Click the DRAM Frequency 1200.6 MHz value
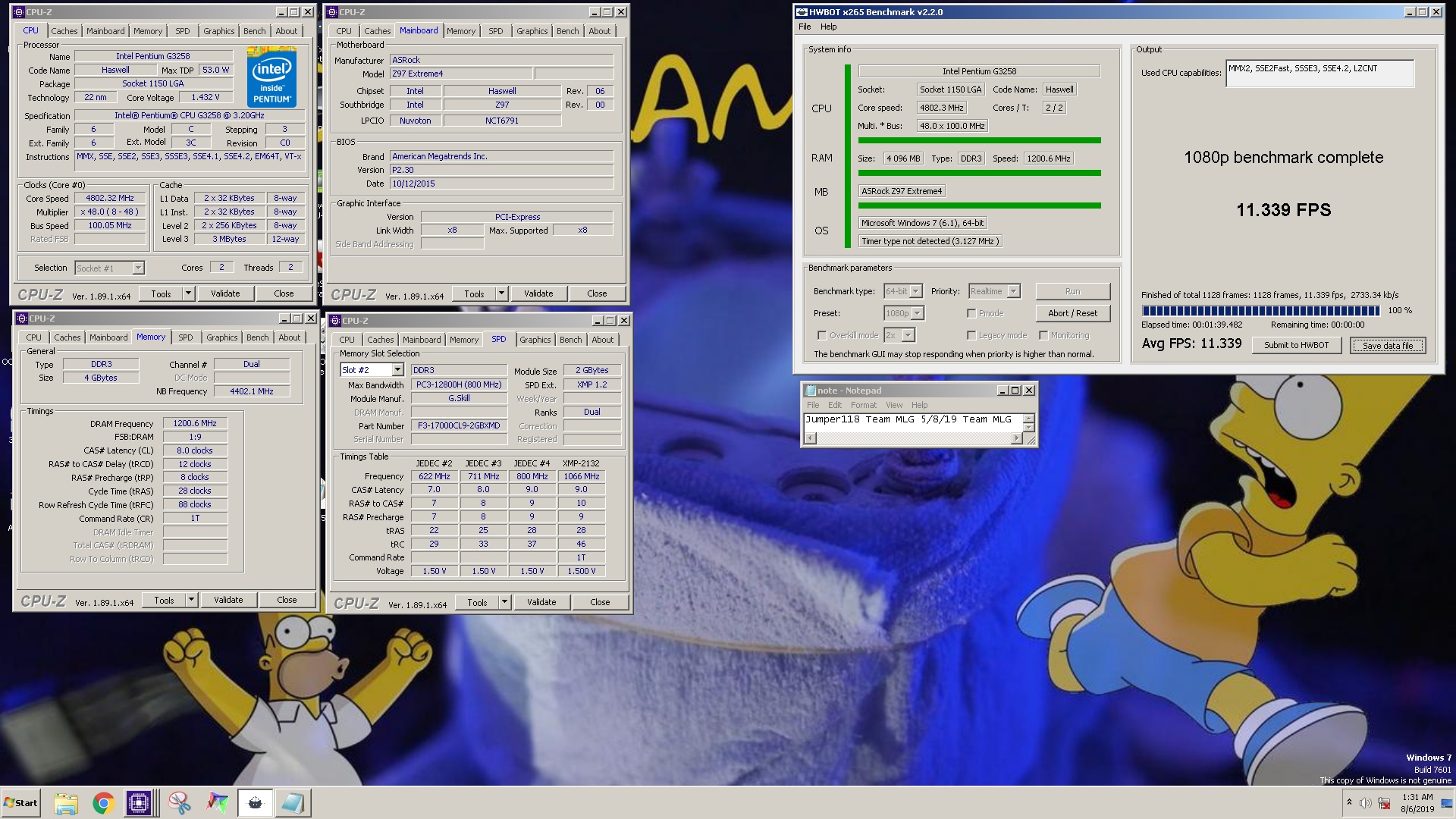 click(x=195, y=423)
